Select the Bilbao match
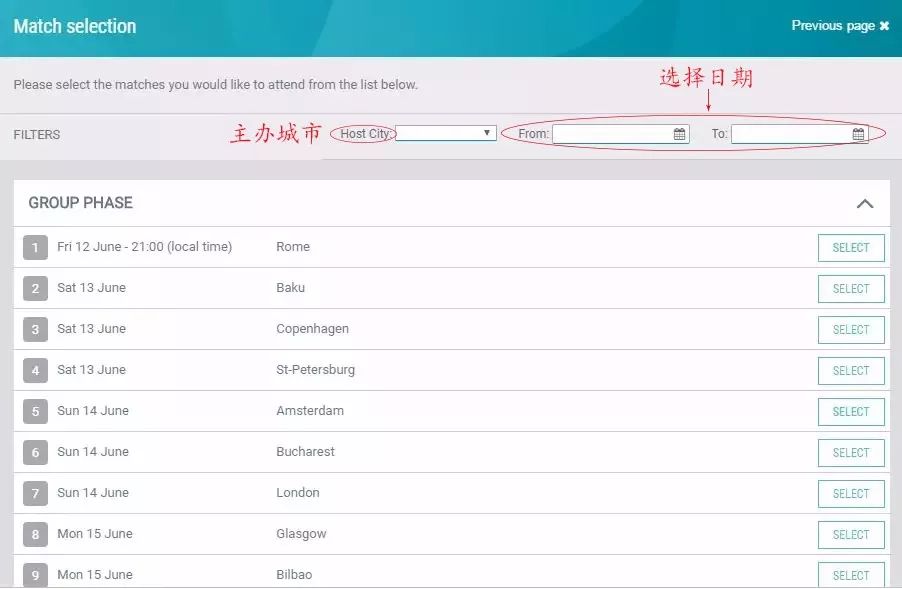The height and width of the screenshot is (589, 902). (x=851, y=575)
